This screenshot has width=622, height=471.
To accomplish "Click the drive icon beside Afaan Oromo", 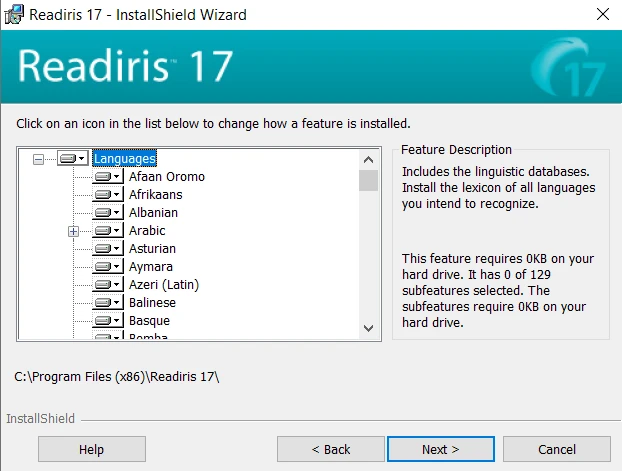I will tap(107, 177).
